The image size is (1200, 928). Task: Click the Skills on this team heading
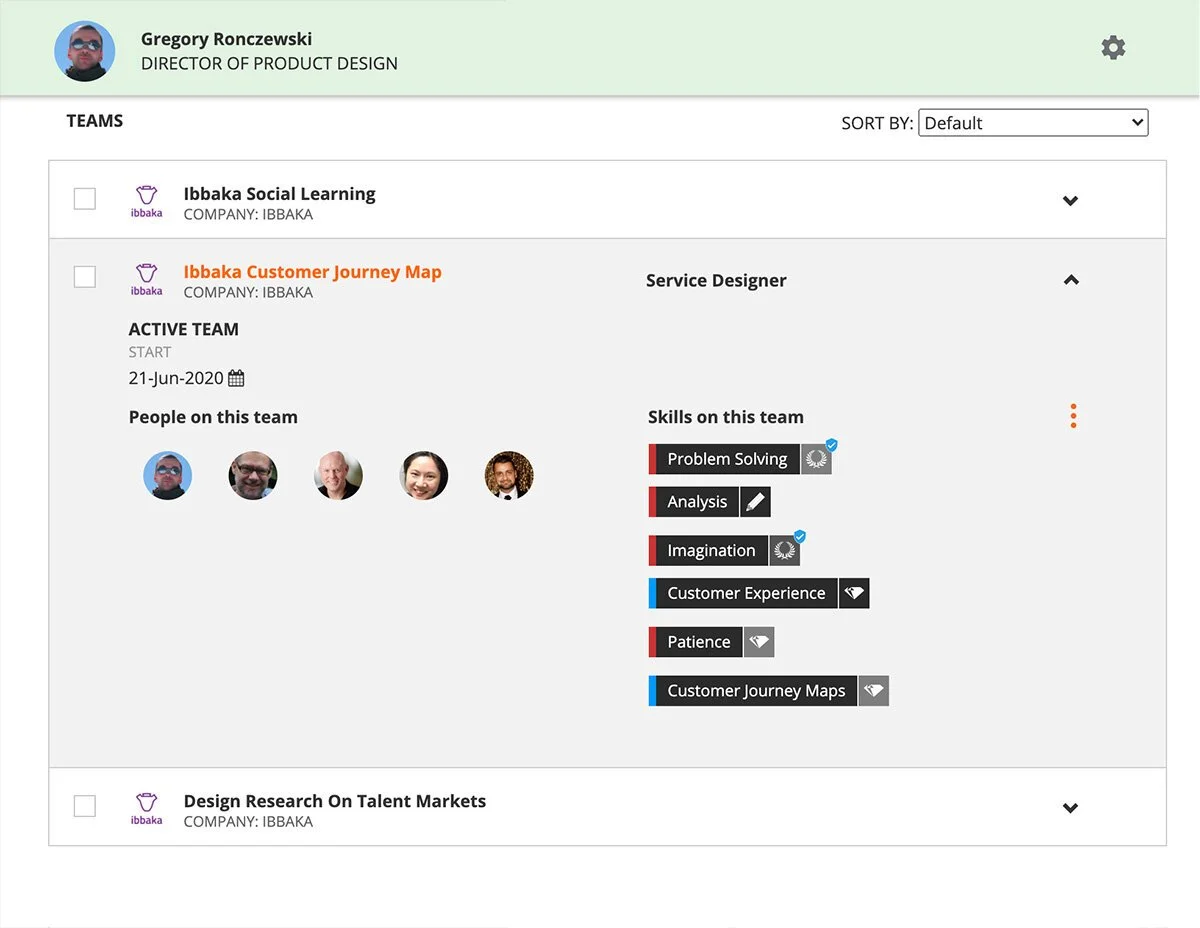(x=725, y=417)
